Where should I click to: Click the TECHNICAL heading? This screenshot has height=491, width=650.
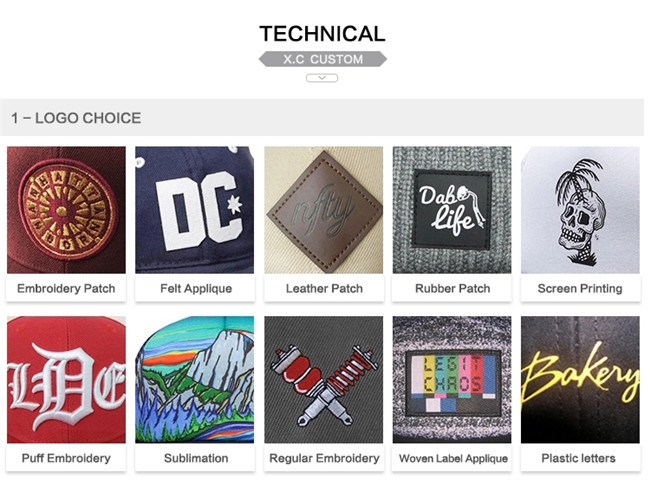[x=323, y=34]
